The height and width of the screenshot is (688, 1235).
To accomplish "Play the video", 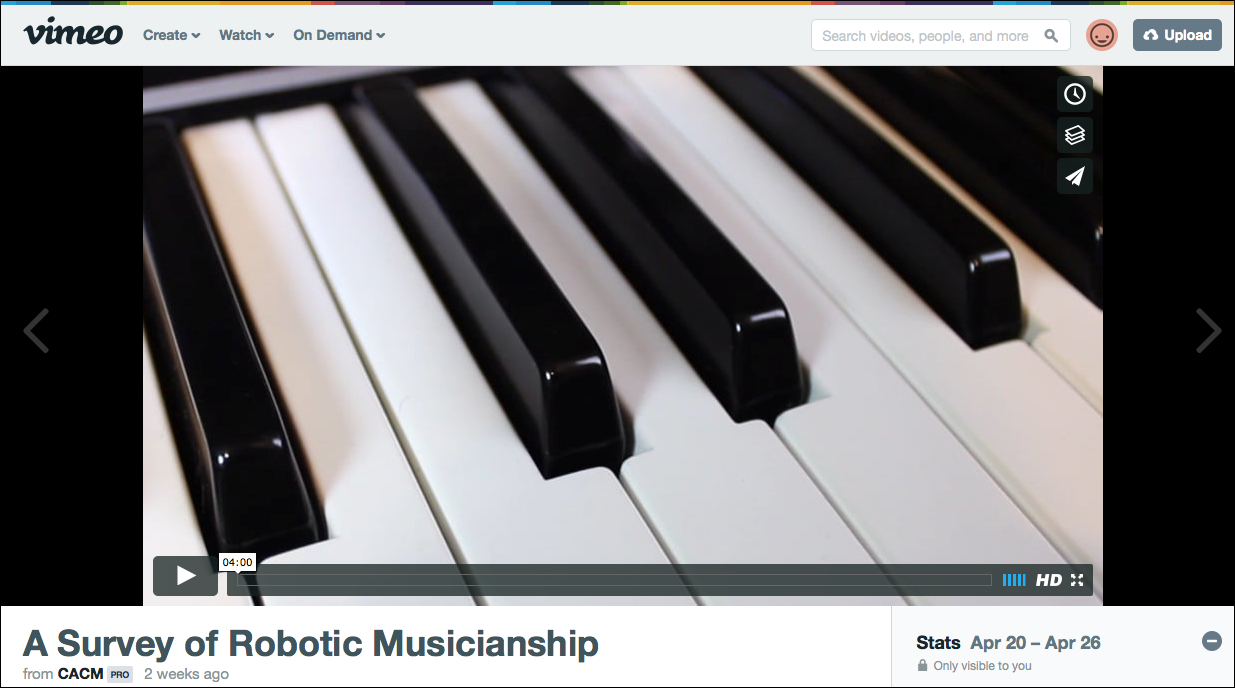I will point(185,575).
